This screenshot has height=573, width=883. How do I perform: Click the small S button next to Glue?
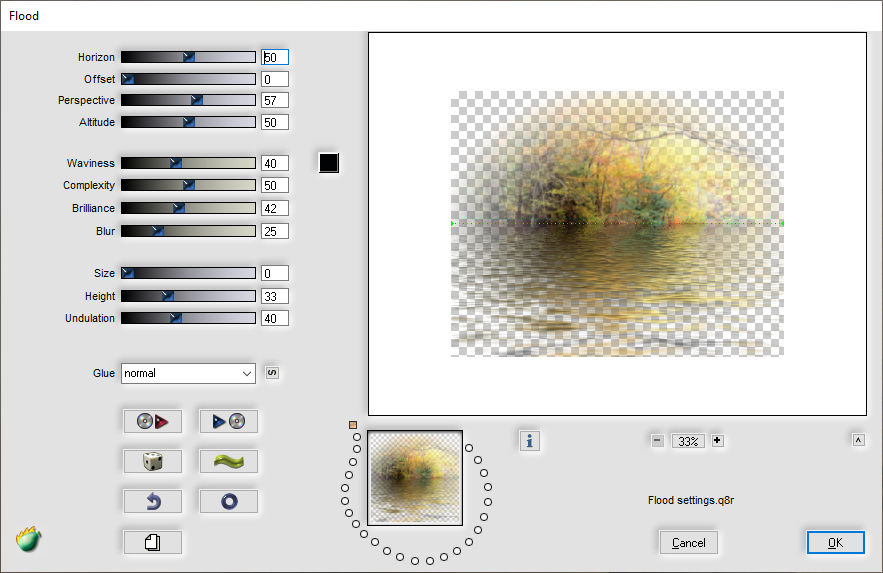pos(272,373)
